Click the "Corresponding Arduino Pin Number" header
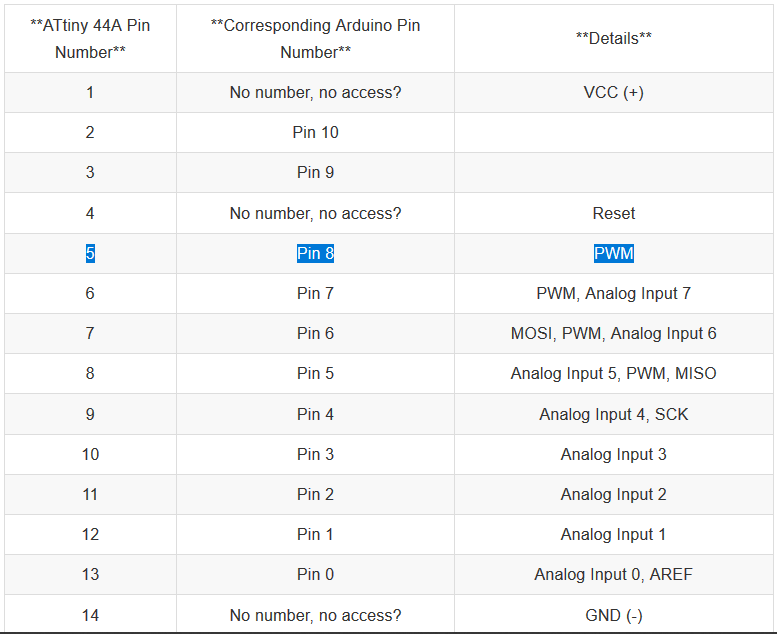Image resolution: width=777 pixels, height=634 pixels. point(315,39)
